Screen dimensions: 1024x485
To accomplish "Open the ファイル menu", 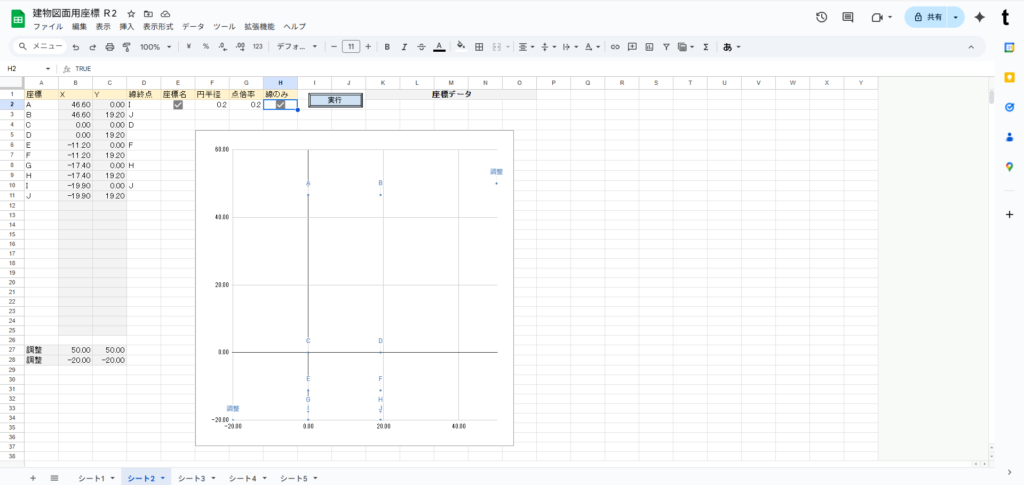I will pos(48,27).
